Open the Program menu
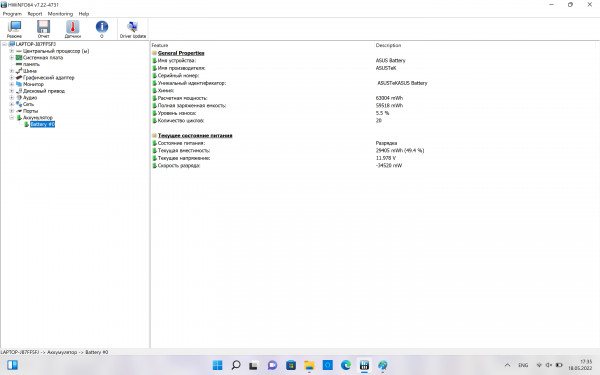 [12, 14]
